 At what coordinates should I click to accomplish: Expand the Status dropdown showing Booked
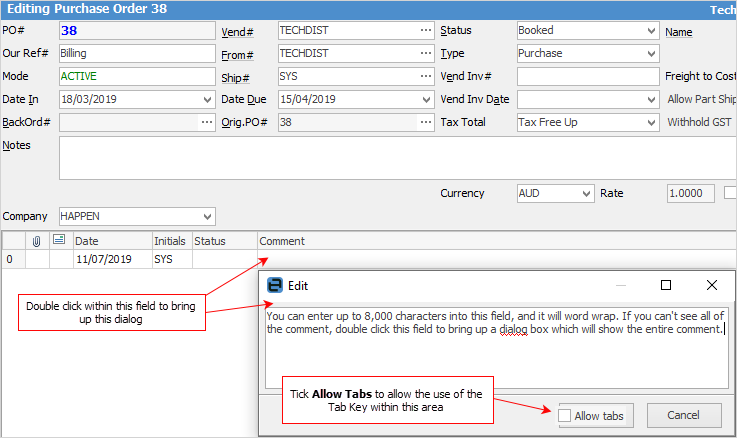(x=651, y=31)
